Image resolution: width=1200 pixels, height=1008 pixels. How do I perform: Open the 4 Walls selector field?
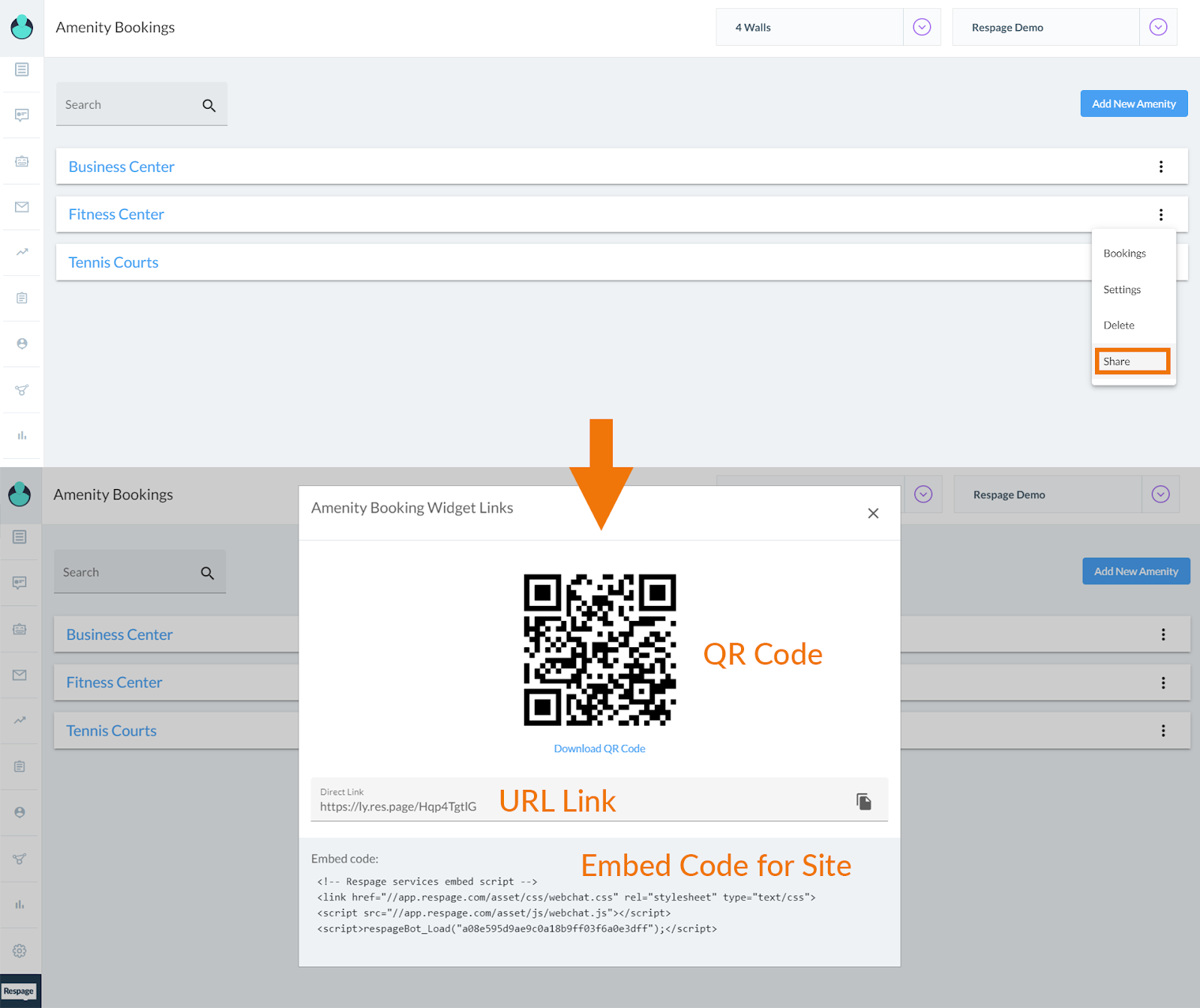[x=809, y=27]
